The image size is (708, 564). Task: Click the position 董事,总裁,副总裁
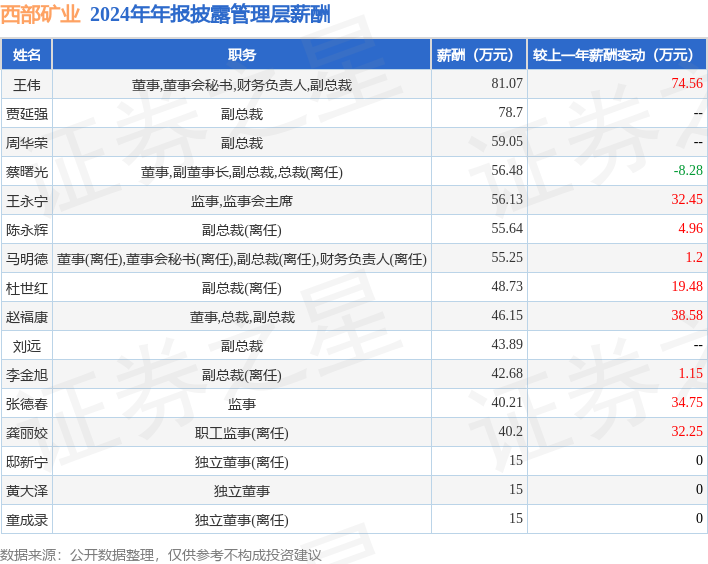[x=242, y=317]
